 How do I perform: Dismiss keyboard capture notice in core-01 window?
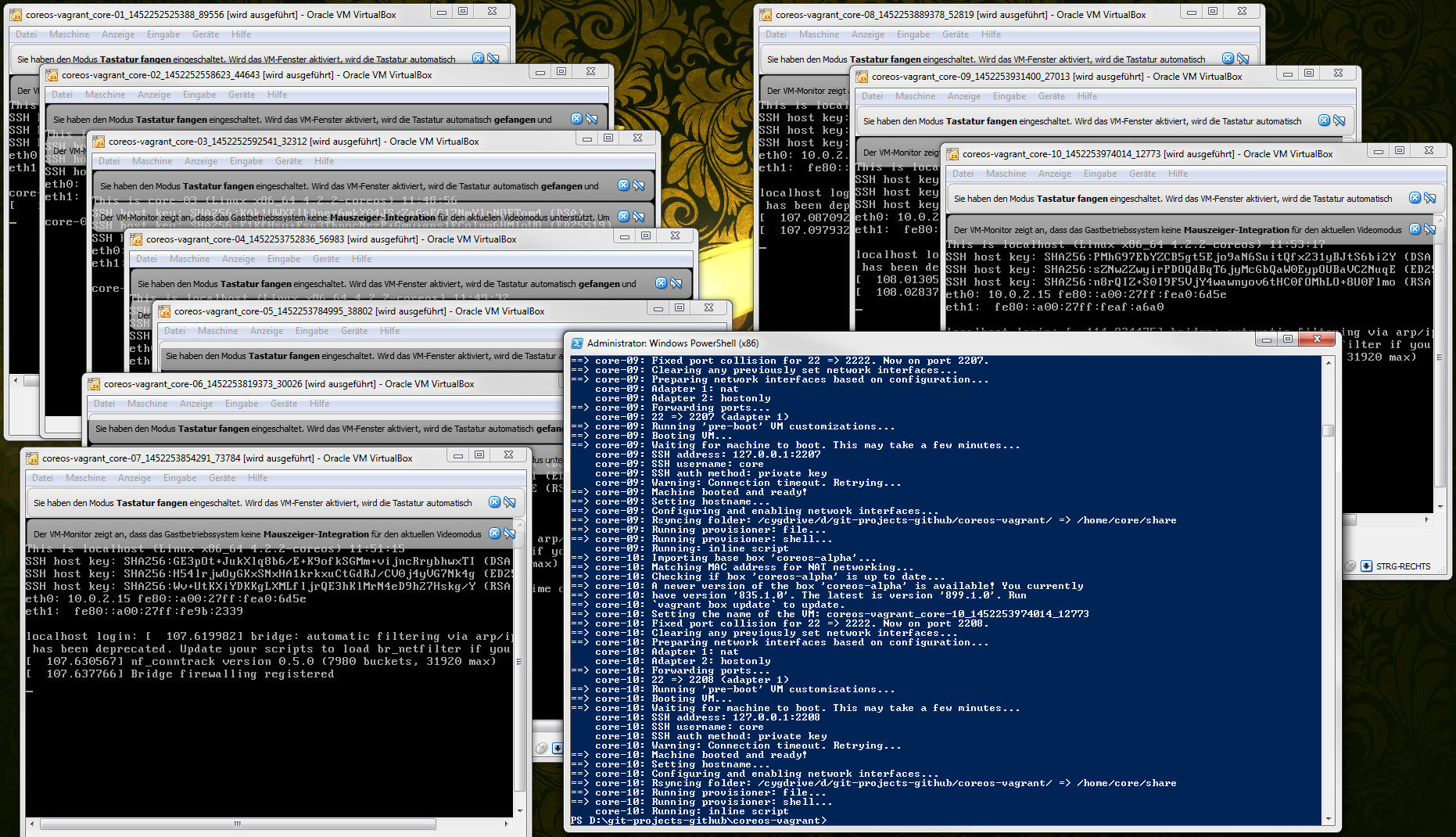478,59
